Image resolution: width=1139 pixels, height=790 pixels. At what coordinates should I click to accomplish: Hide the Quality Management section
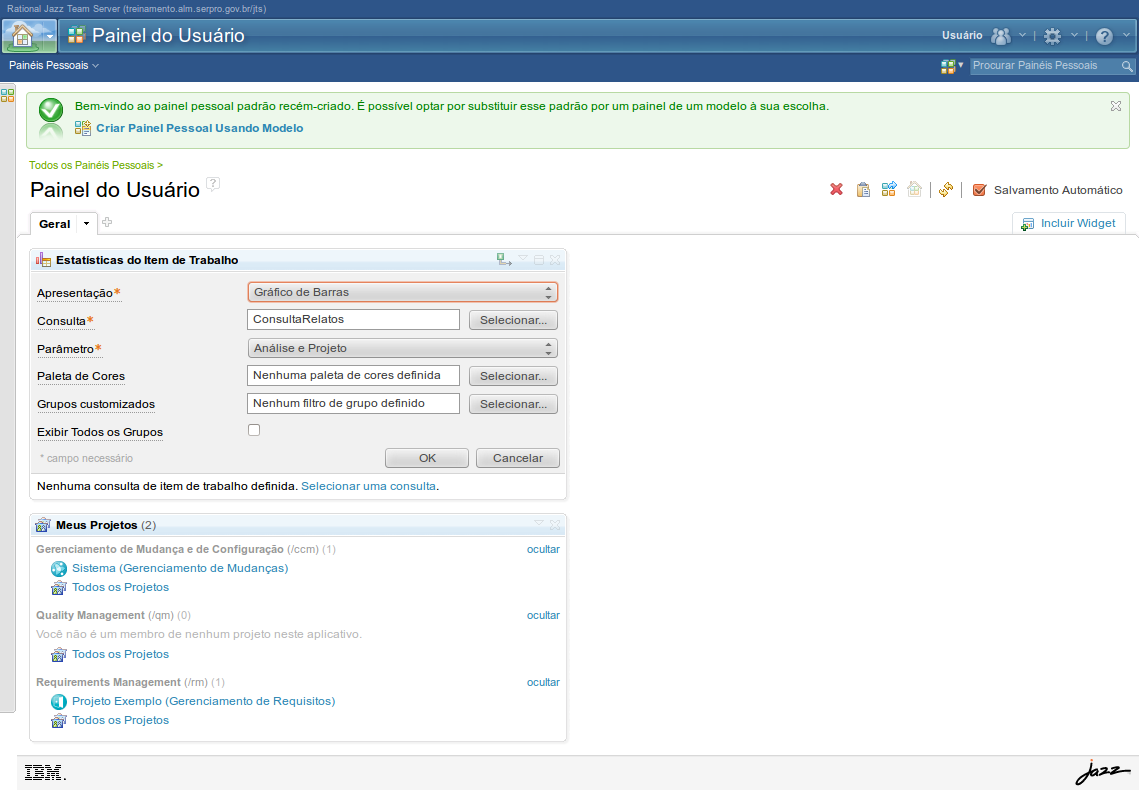pyautogui.click(x=543, y=615)
